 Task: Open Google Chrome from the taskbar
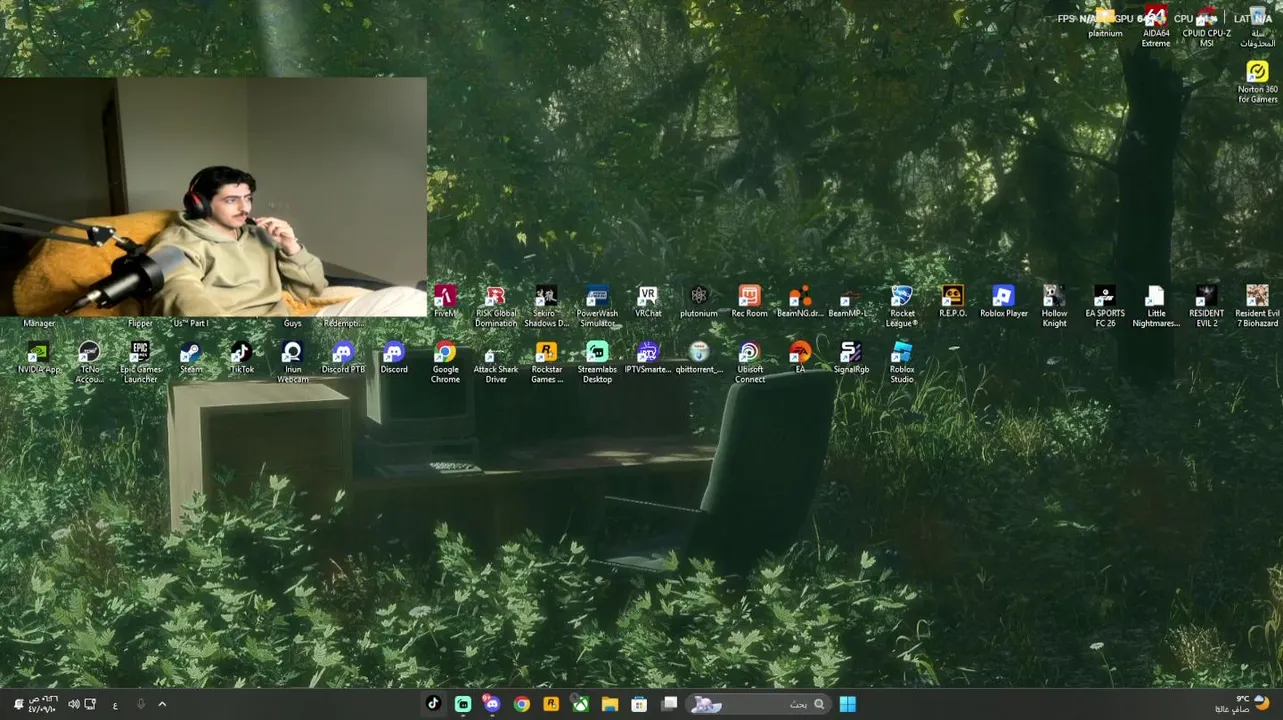[521, 704]
